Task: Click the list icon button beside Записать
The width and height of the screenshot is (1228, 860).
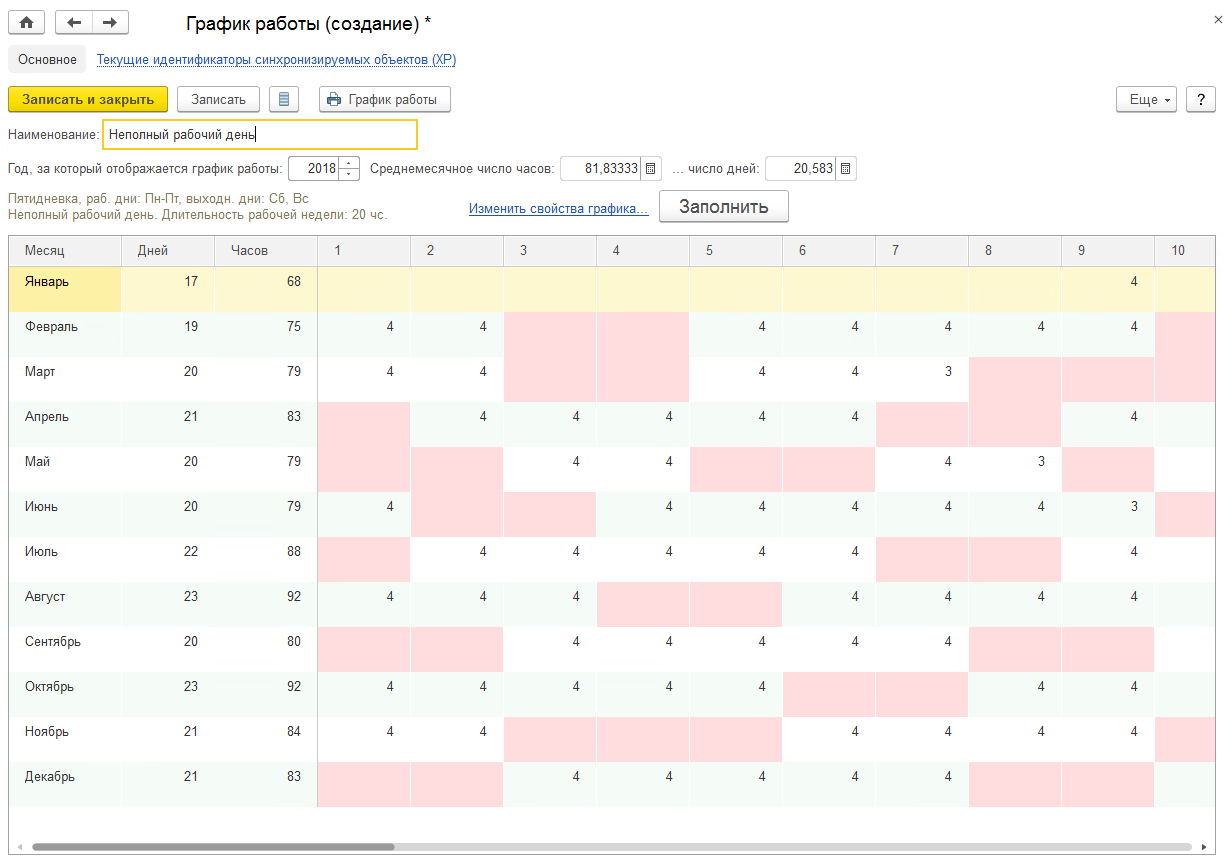Action: pyautogui.click(x=285, y=99)
